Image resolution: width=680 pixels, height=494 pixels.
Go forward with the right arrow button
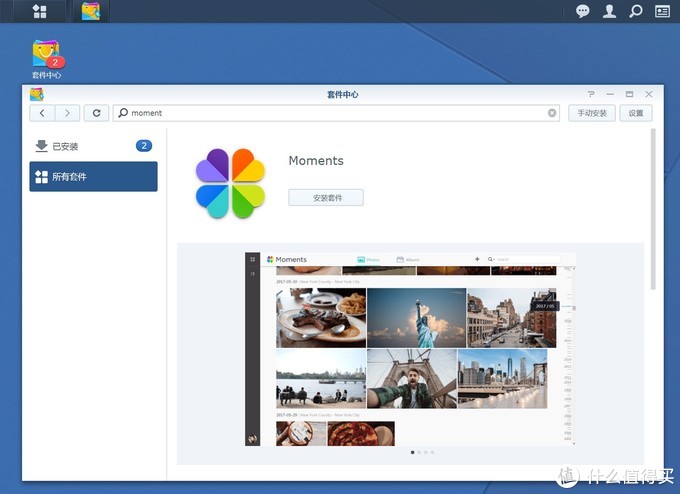(67, 113)
